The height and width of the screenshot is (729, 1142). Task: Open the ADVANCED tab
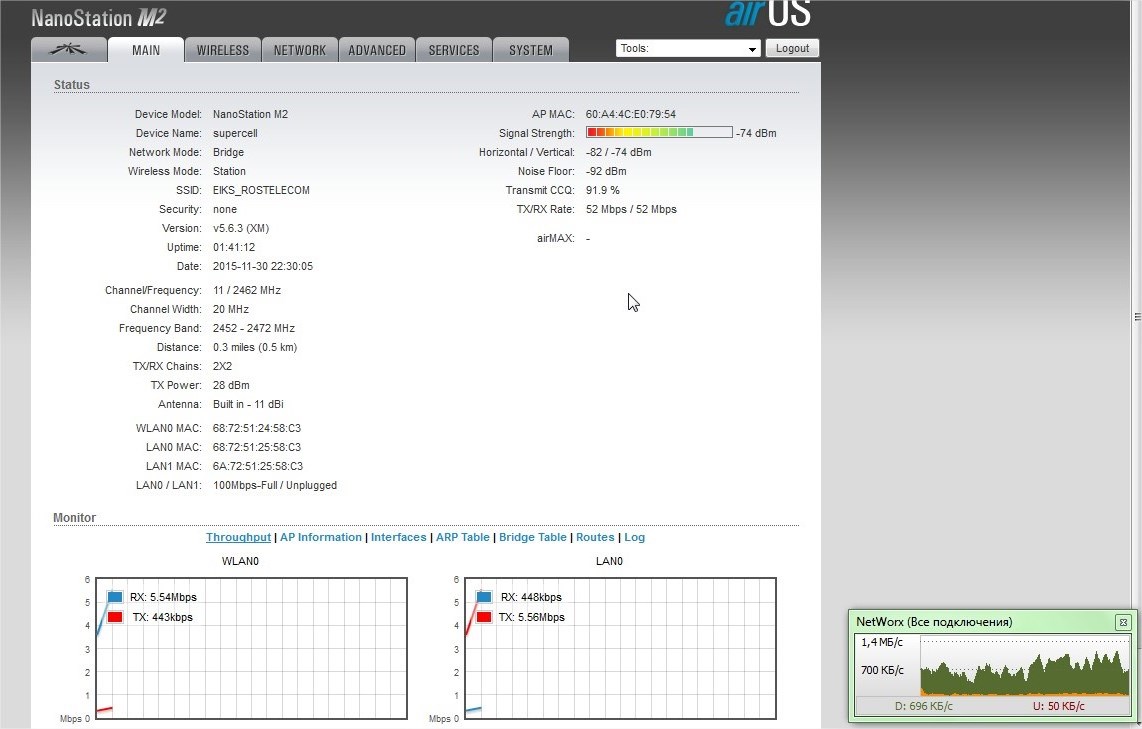377,50
